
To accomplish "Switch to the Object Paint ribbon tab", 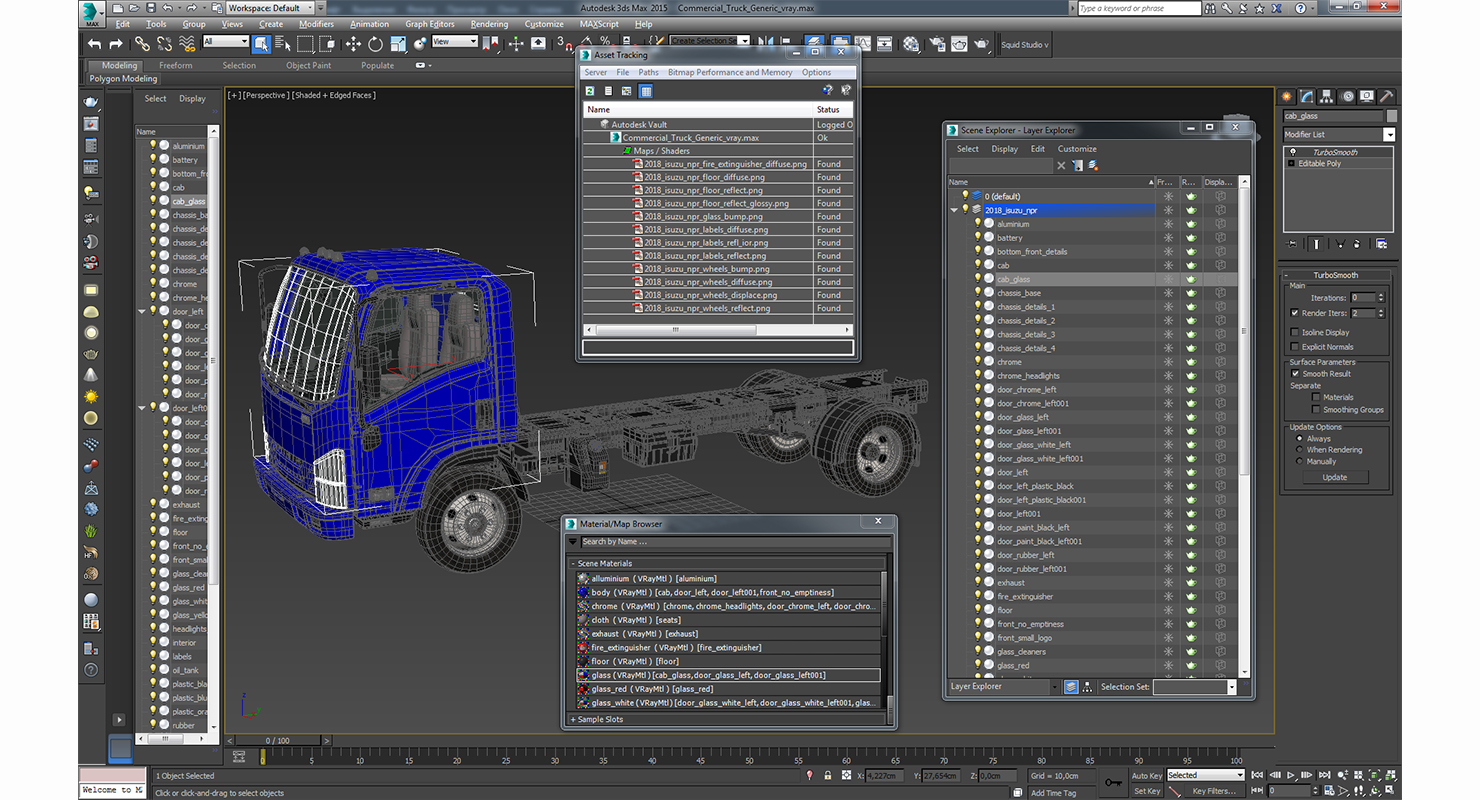I will click(x=308, y=66).
